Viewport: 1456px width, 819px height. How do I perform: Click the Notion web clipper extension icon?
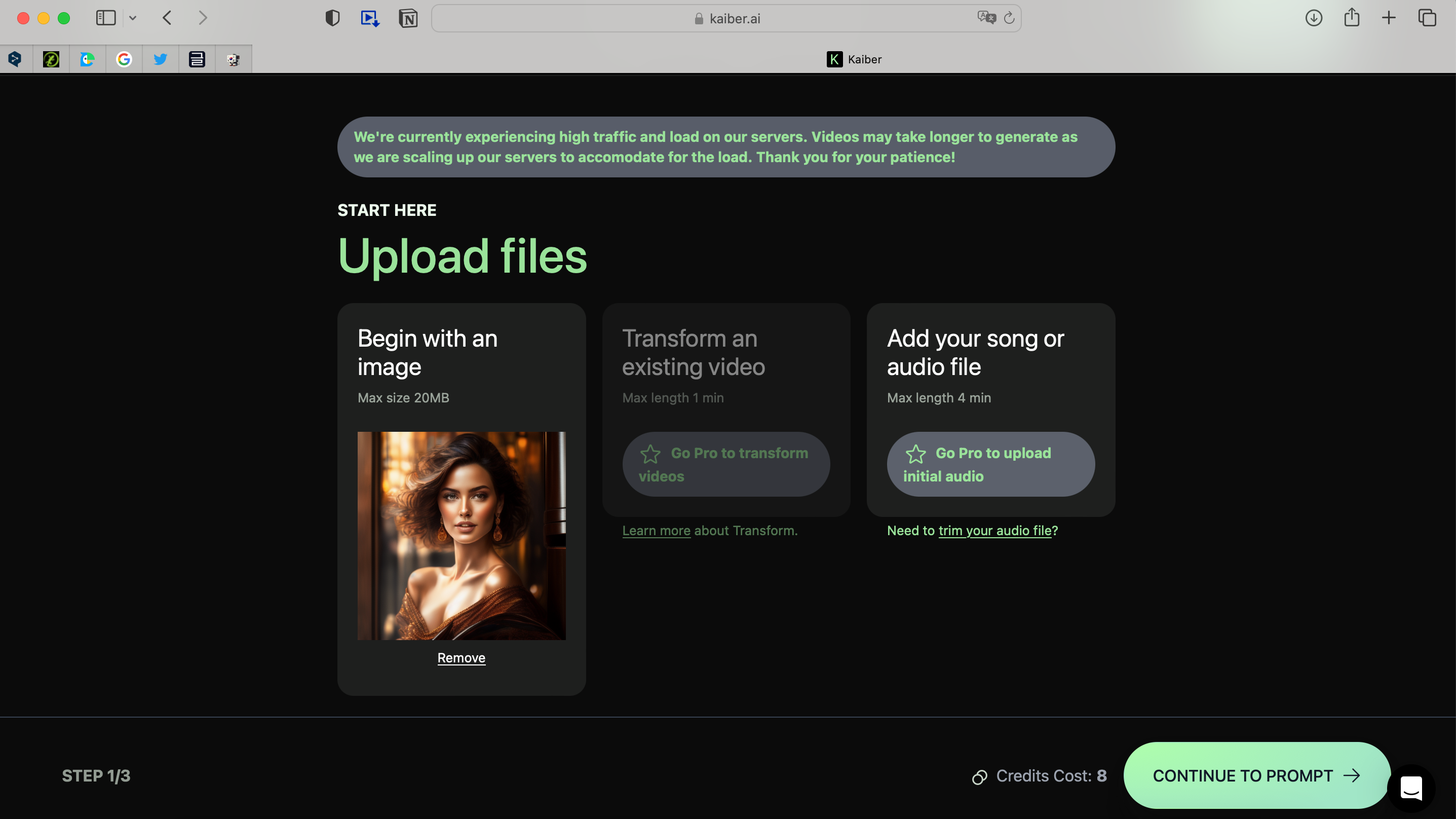click(407, 18)
